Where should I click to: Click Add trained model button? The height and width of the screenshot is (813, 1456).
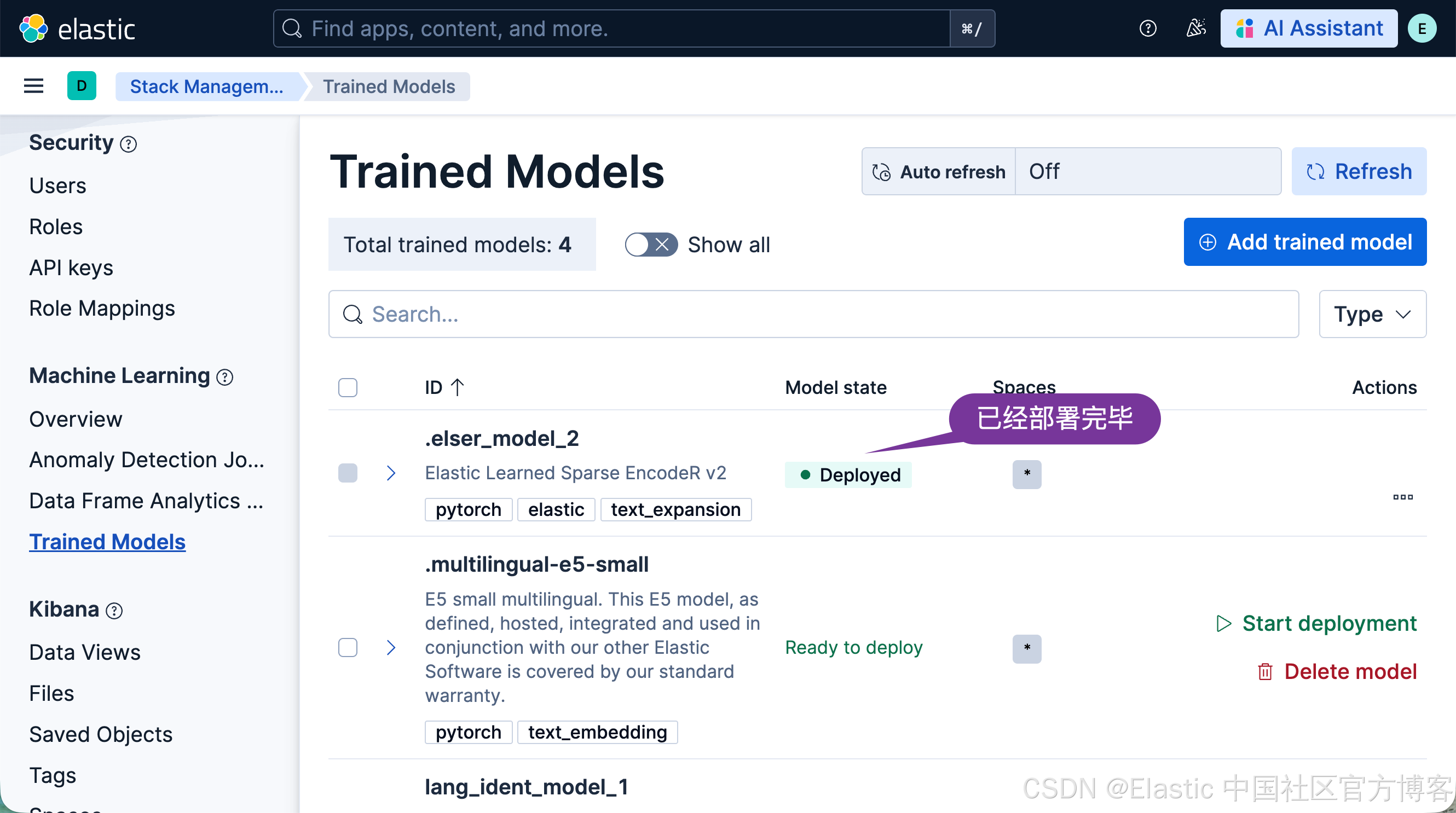point(1304,242)
